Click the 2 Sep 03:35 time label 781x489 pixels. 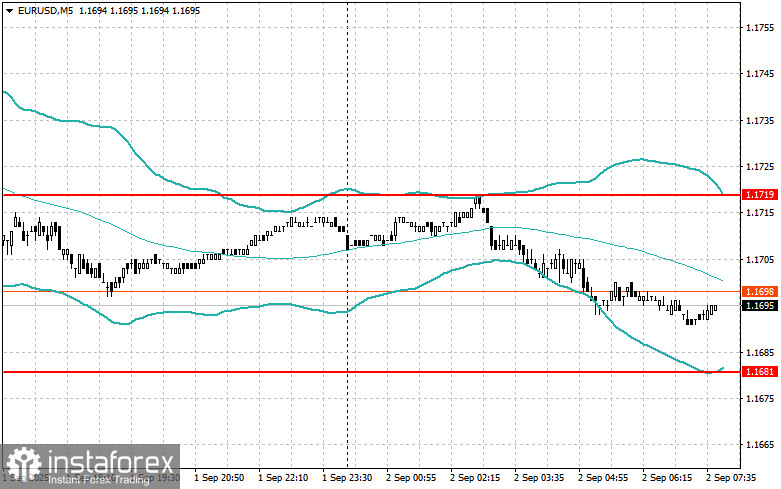click(539, 478)
